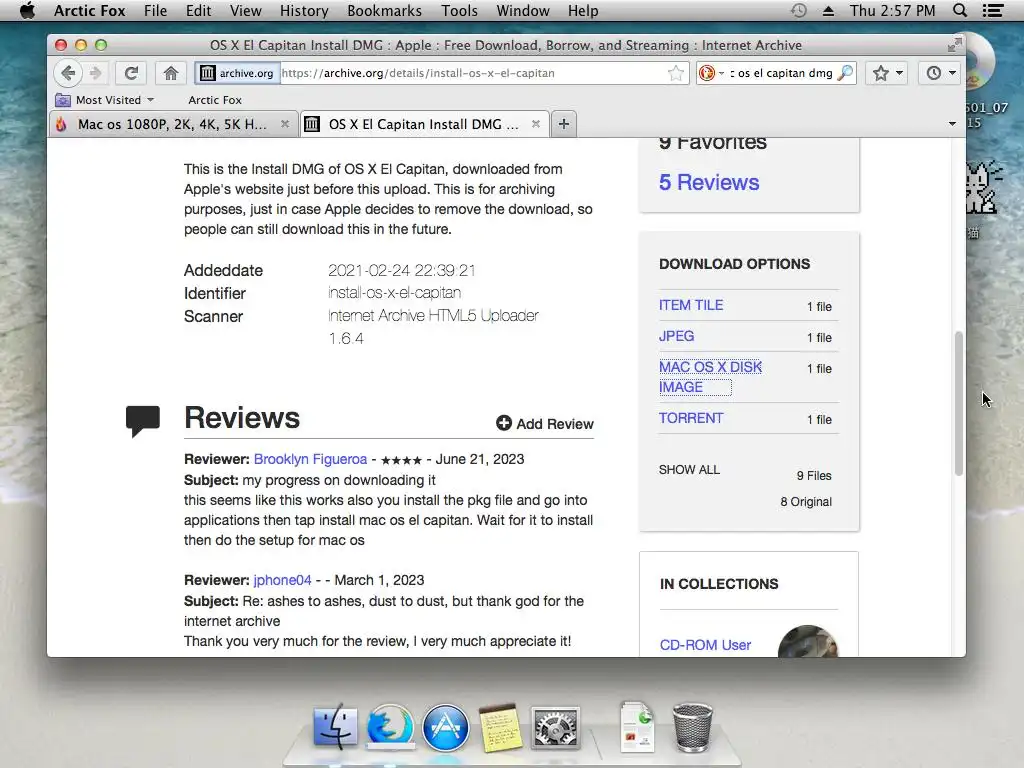Download the JPEG option
Viewport: 1024px width, 768px height.
677,336
